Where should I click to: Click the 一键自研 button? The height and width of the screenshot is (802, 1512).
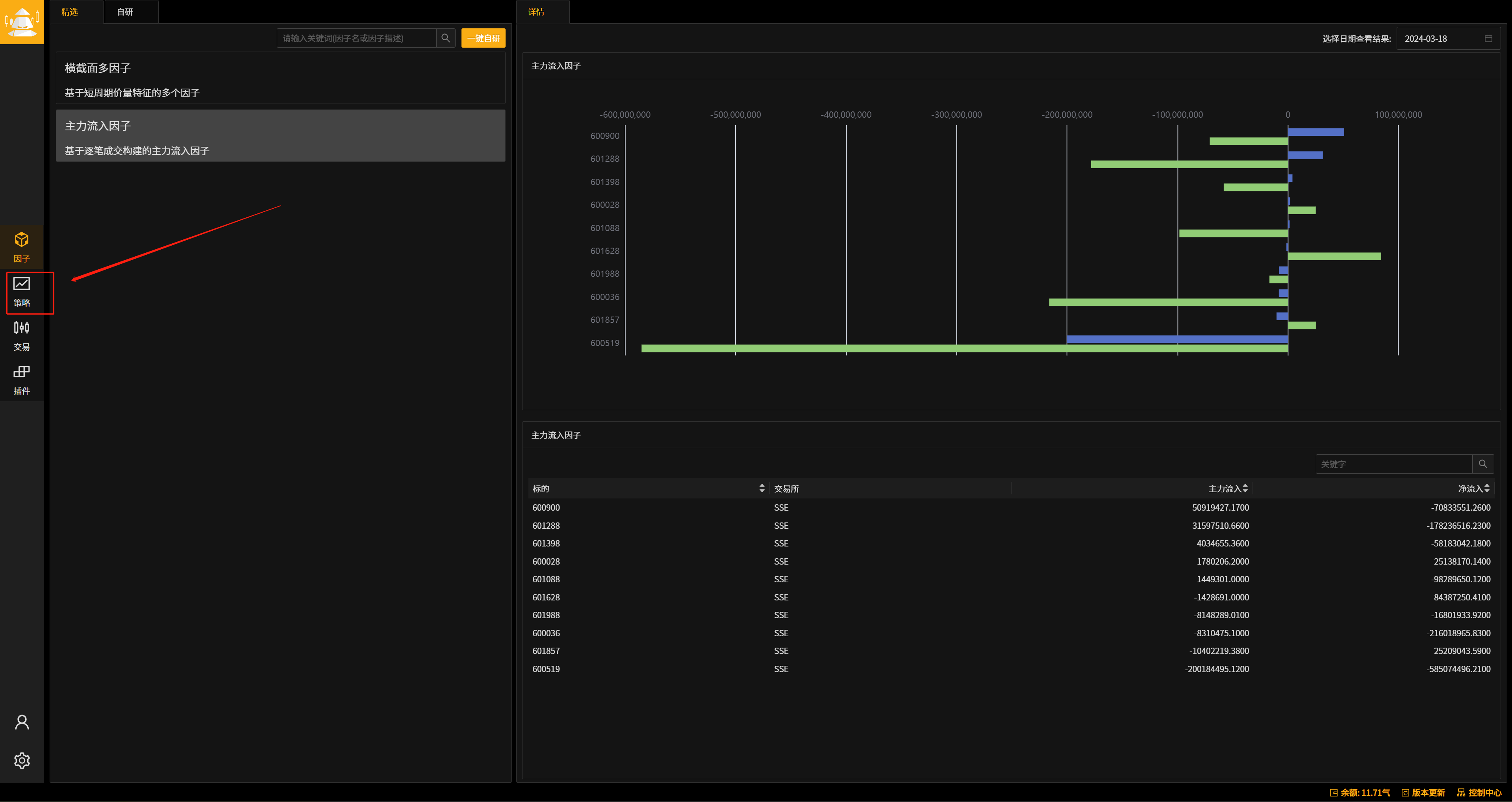point(483,38)
